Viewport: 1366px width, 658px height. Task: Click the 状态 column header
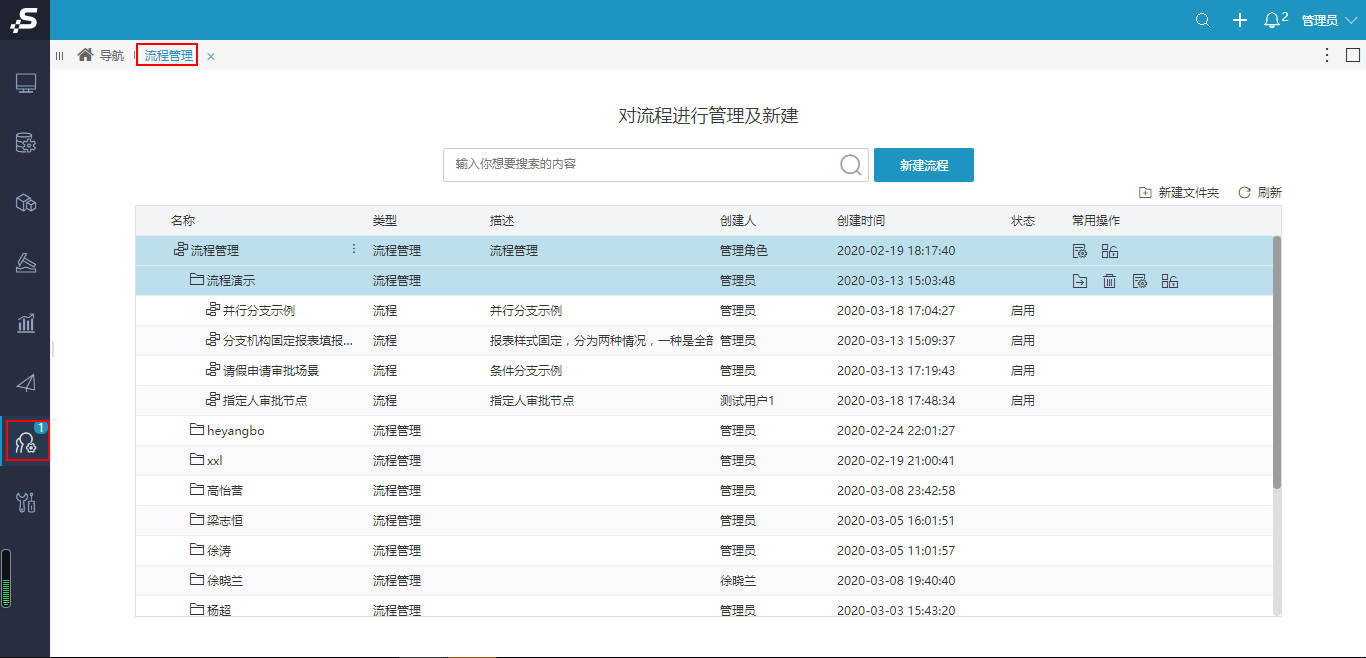point(1023,221)
